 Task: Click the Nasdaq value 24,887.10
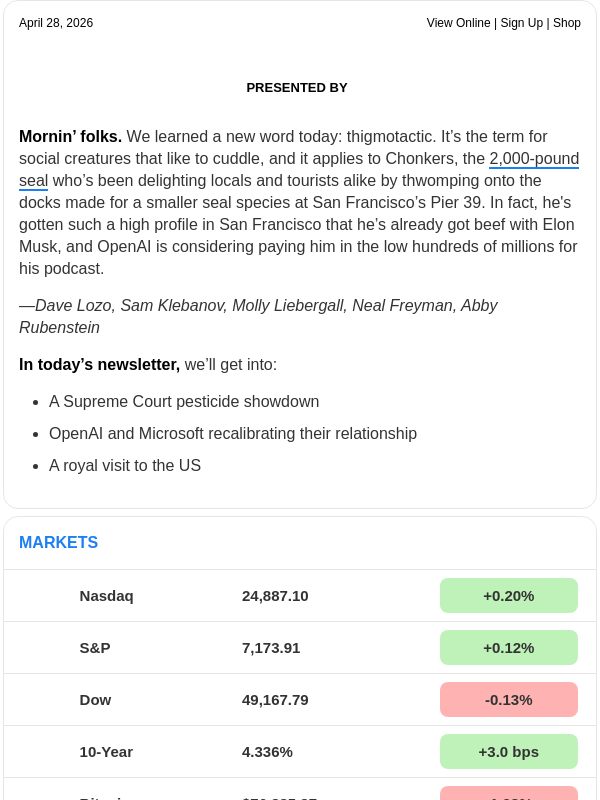coord(275,596)
